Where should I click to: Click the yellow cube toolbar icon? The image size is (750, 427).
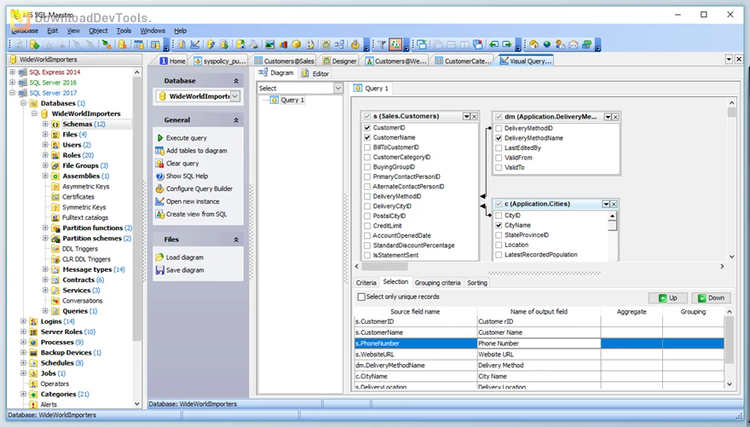[296, 45]
